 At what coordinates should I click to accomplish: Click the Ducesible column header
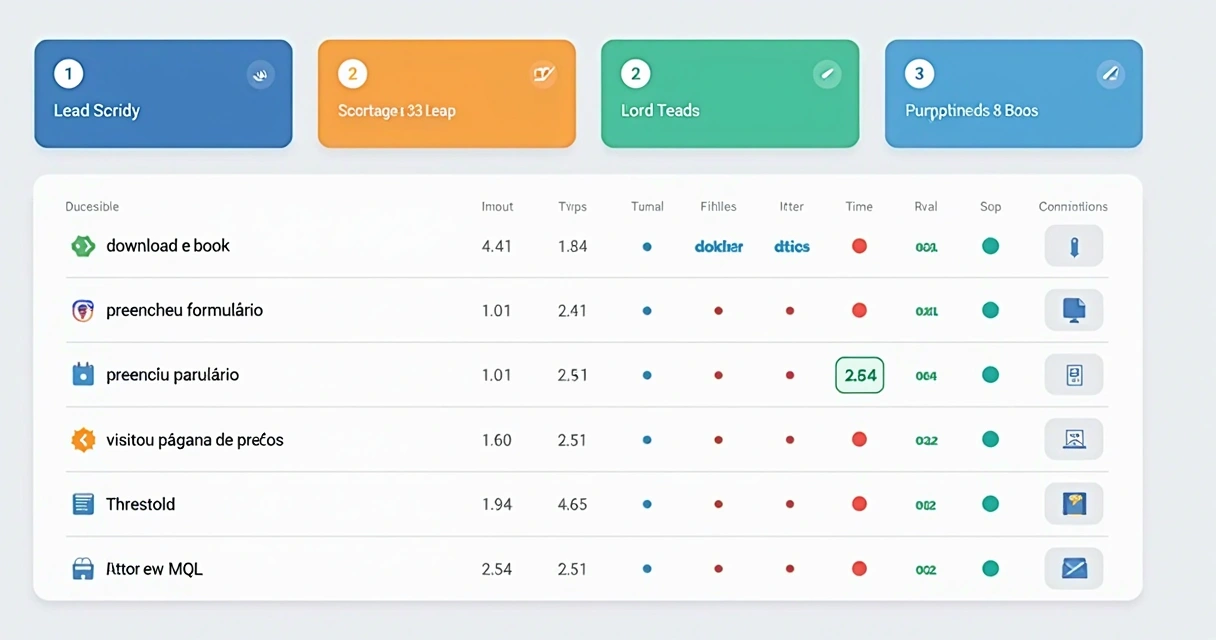pos(92,206)
